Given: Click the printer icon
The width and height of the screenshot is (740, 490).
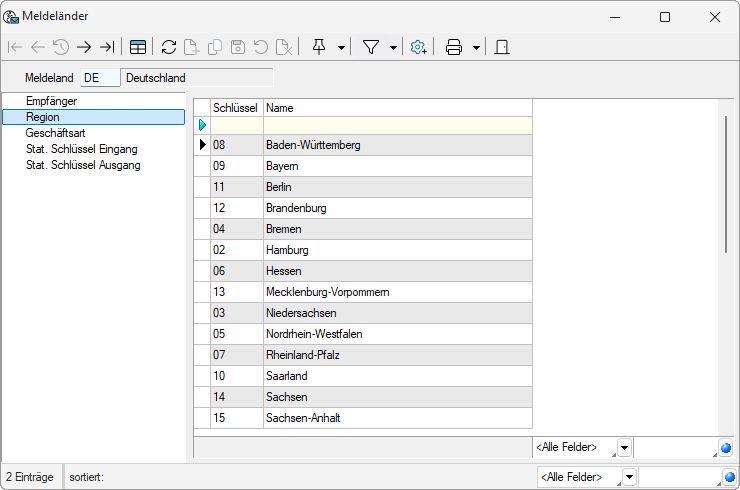Looking at the screenshot, I should coord(454,47).
